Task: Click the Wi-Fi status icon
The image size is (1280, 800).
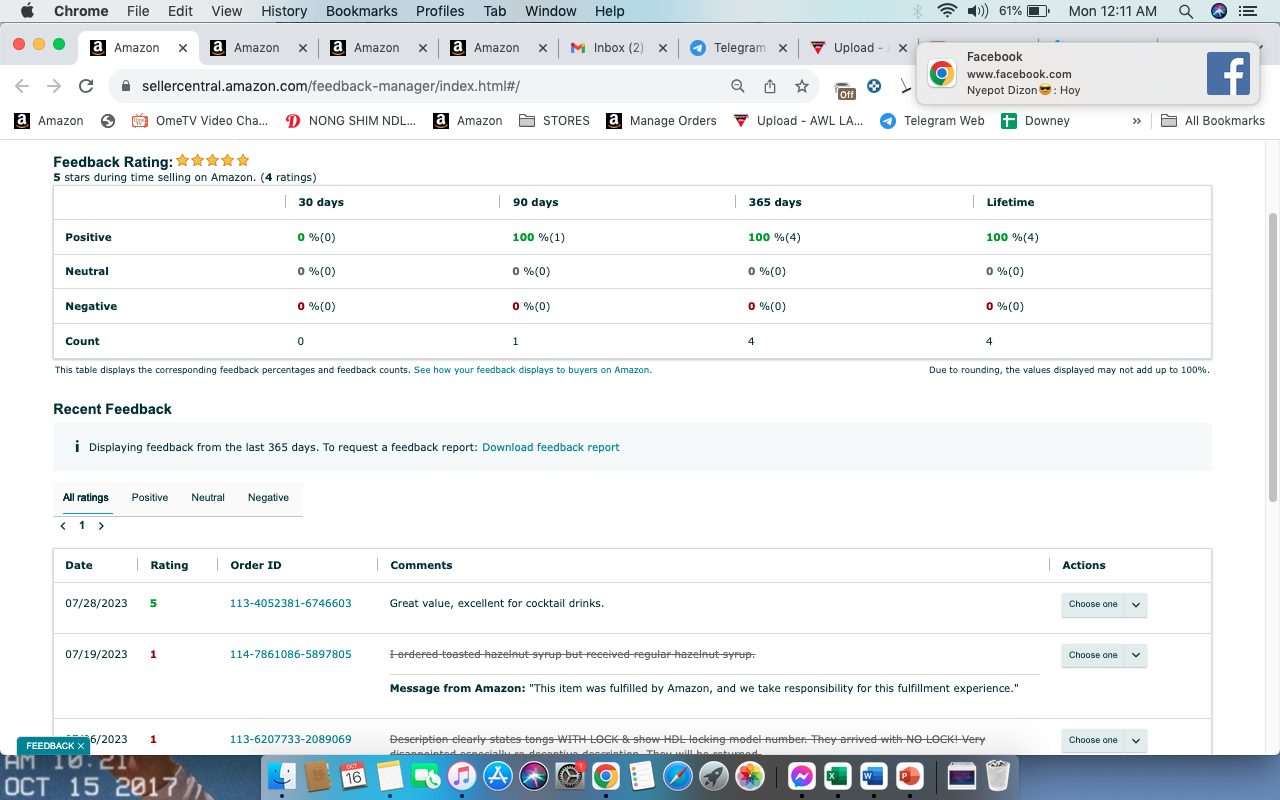Action: (947, 11)
